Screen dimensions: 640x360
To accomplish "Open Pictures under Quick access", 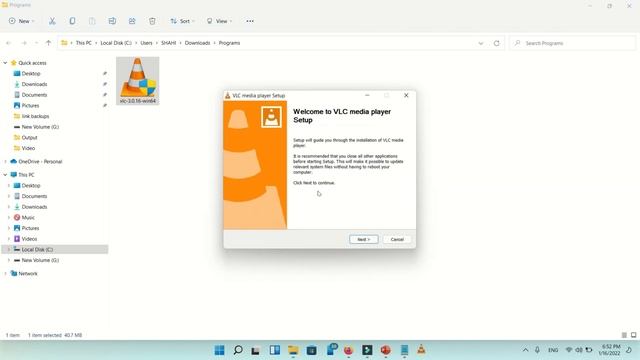I will pyautogui.click(x=30, y=105).
